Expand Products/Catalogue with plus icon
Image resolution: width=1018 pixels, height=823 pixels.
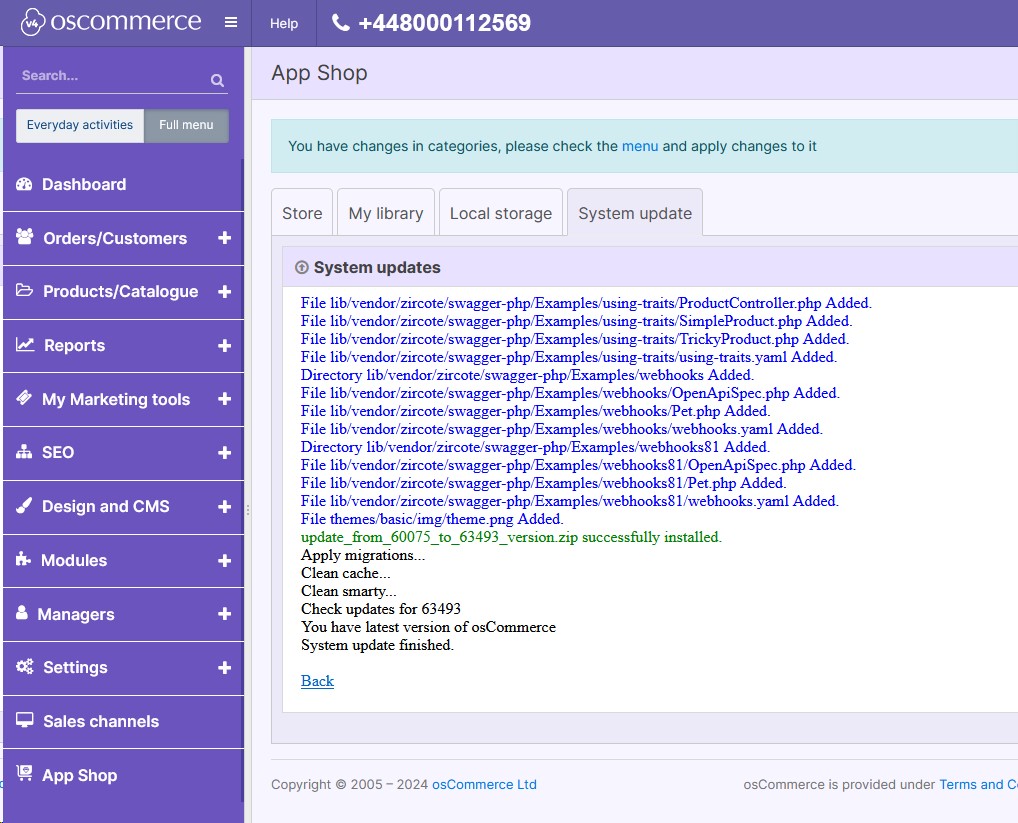(x=225, y=292)
